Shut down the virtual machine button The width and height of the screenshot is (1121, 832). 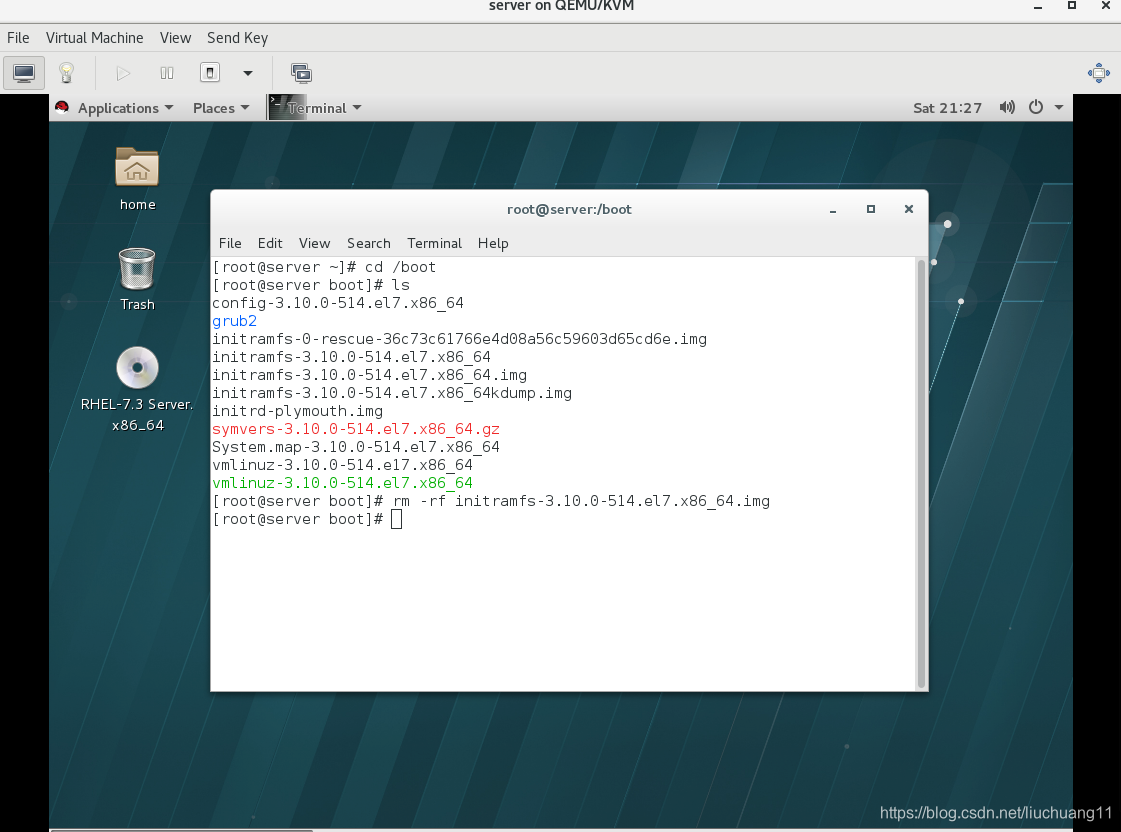[x=209, y=73]
